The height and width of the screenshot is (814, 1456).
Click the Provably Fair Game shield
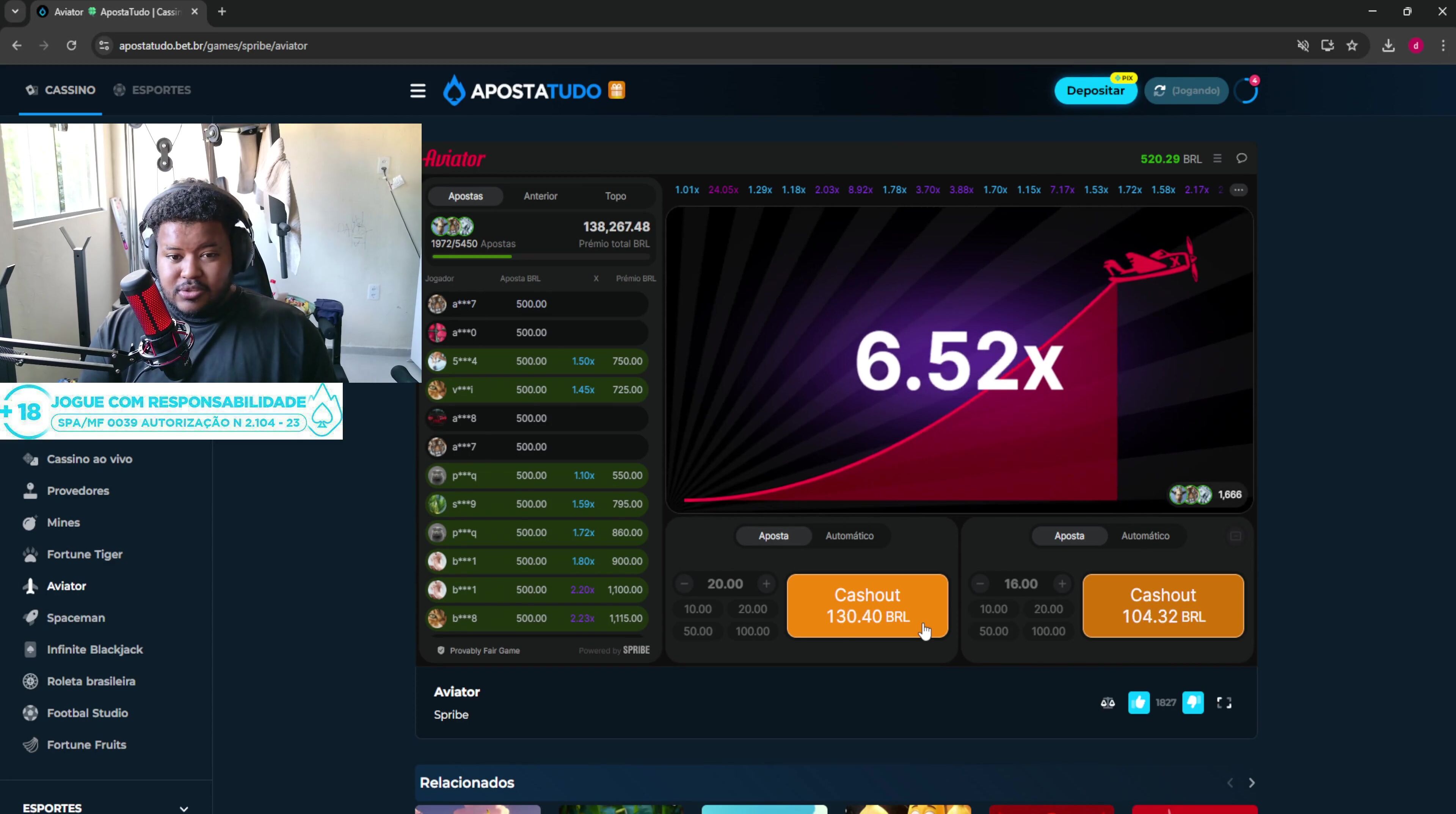pos(441,650)
